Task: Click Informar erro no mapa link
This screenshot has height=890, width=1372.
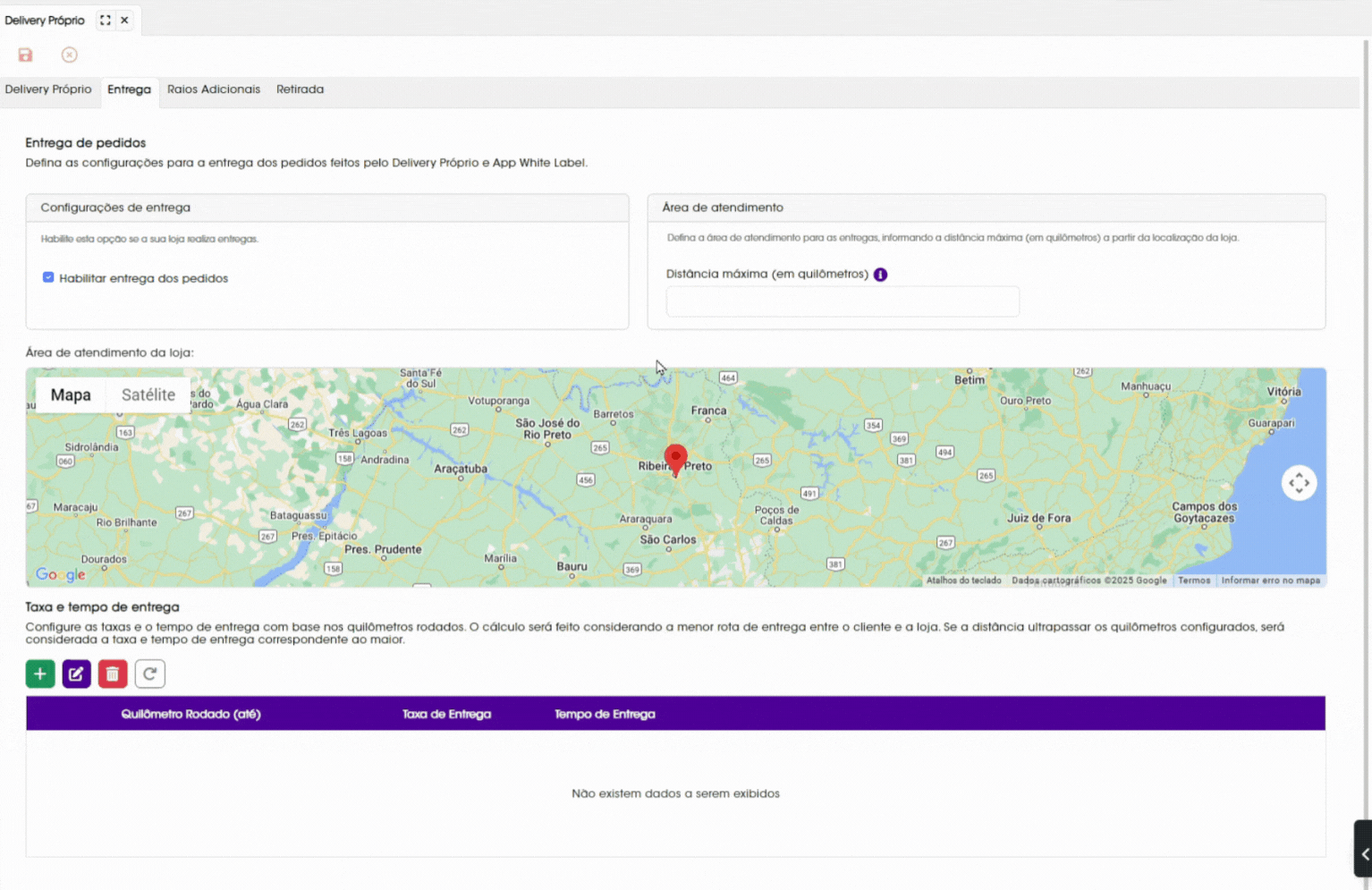Action: click(x=1271, y=581)
